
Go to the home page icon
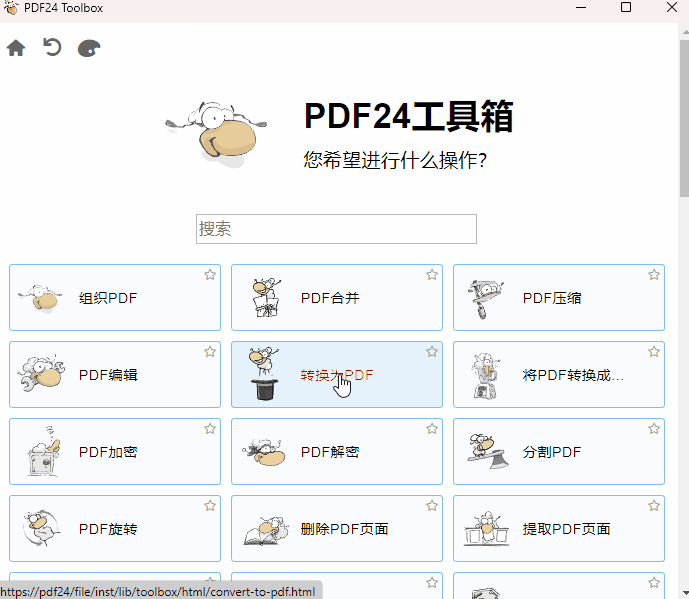(x=16, y=48)
